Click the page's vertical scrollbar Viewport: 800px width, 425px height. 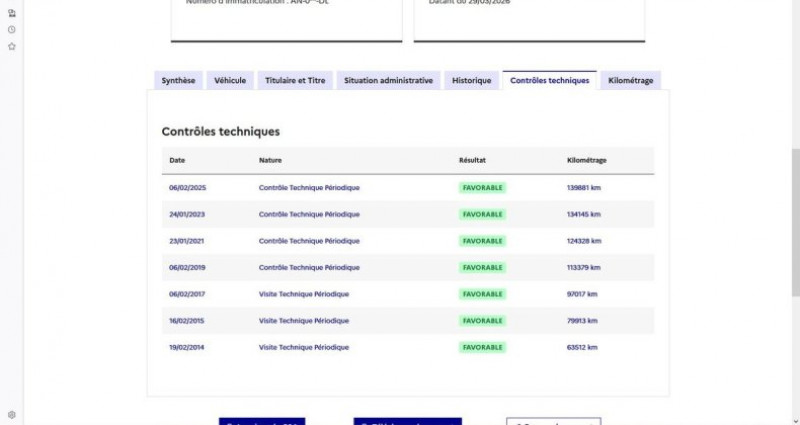795,200
